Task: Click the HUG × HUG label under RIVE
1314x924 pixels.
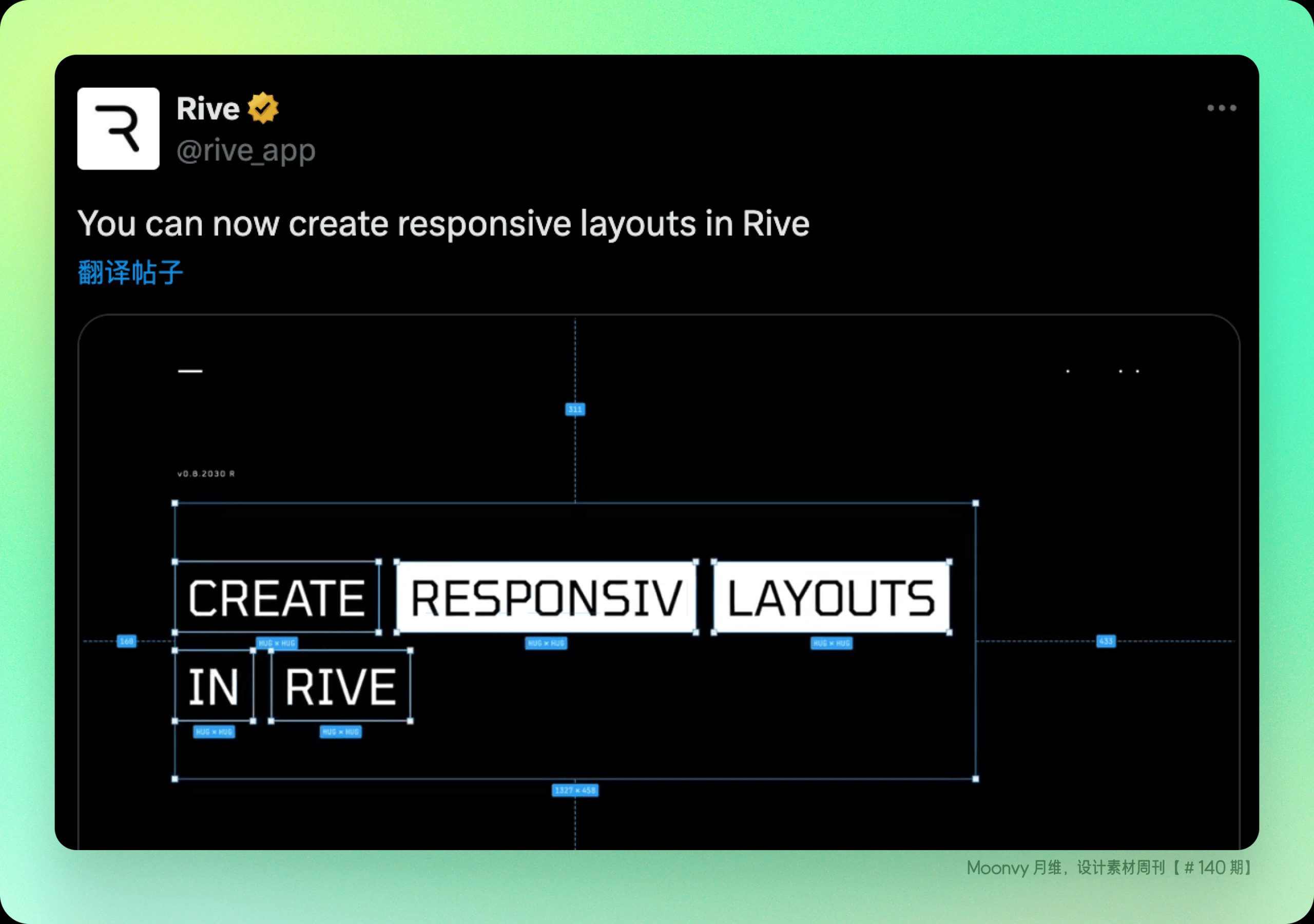Action: 340,732
